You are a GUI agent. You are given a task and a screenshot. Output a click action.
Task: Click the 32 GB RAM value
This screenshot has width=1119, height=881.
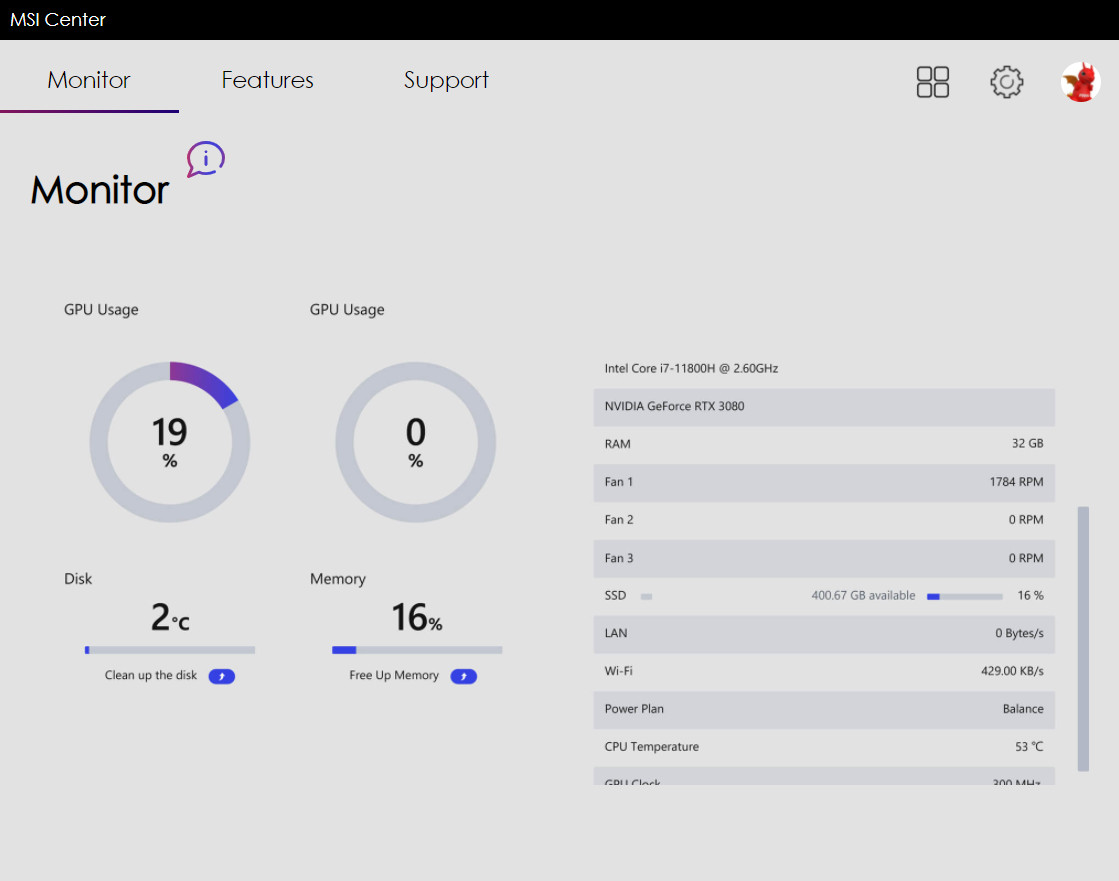tap(1028, 444)
